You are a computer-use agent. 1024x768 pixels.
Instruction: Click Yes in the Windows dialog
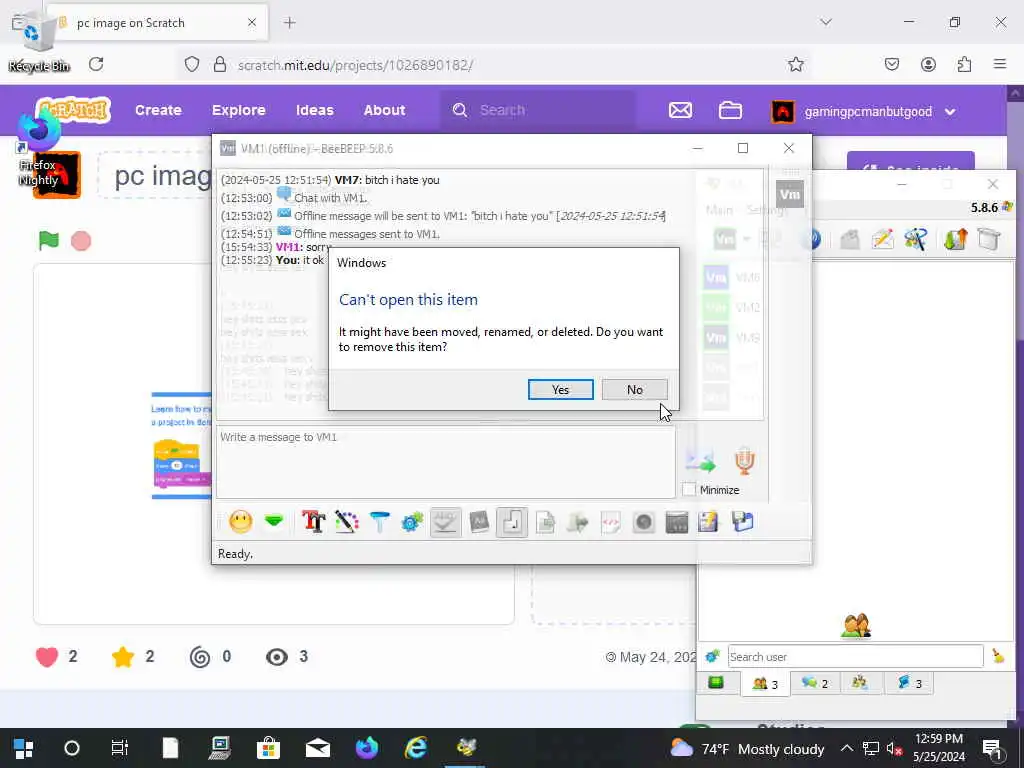click(560, 389)
